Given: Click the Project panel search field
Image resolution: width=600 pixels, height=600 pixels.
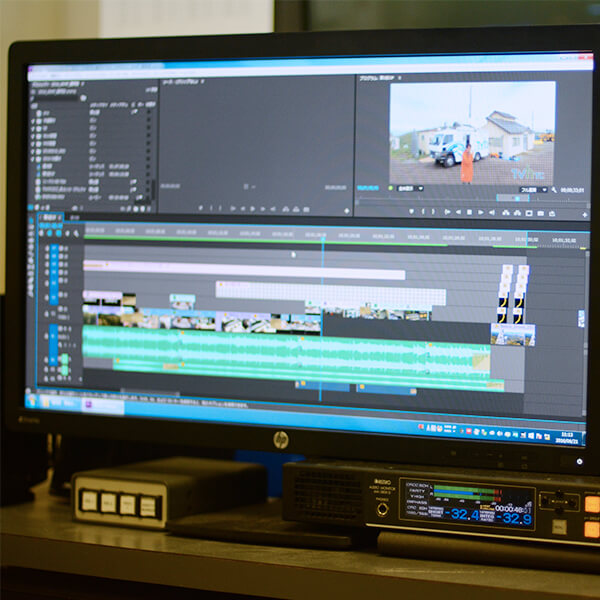Looking at the screenshot, I should pyautogui.click(x=55, y=98).
